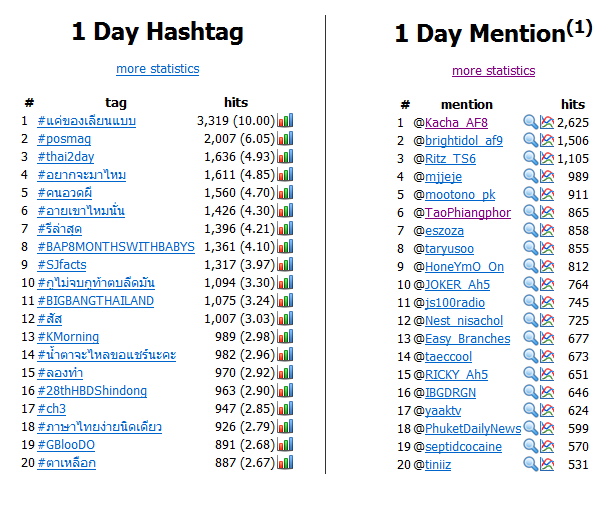The width and height of the screenshot is (613, 506).
Task: Visit @TaoPhiangphor mention link
Action: click(468, 212)
